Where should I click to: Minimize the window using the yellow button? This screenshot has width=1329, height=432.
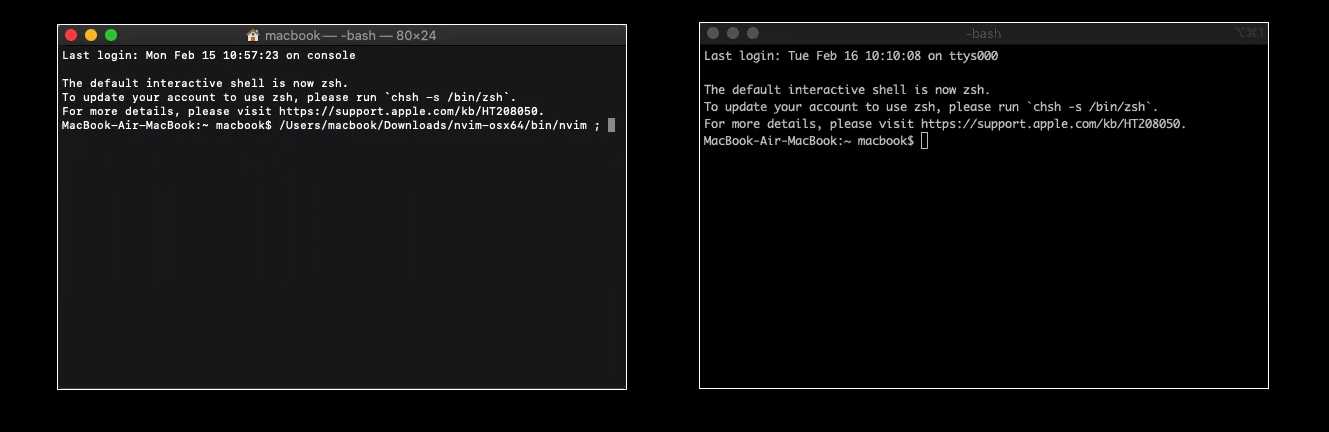(x=91, y=35)
